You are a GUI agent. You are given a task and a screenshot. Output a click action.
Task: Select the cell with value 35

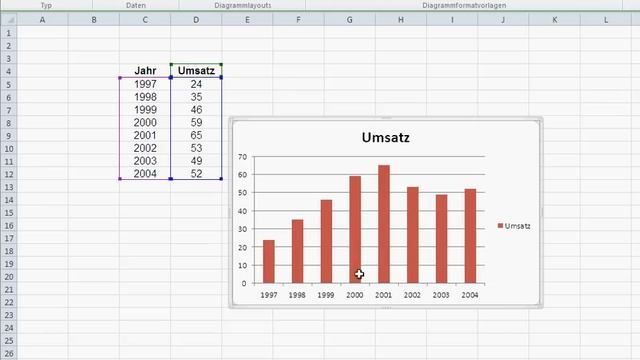click(196, 97)
